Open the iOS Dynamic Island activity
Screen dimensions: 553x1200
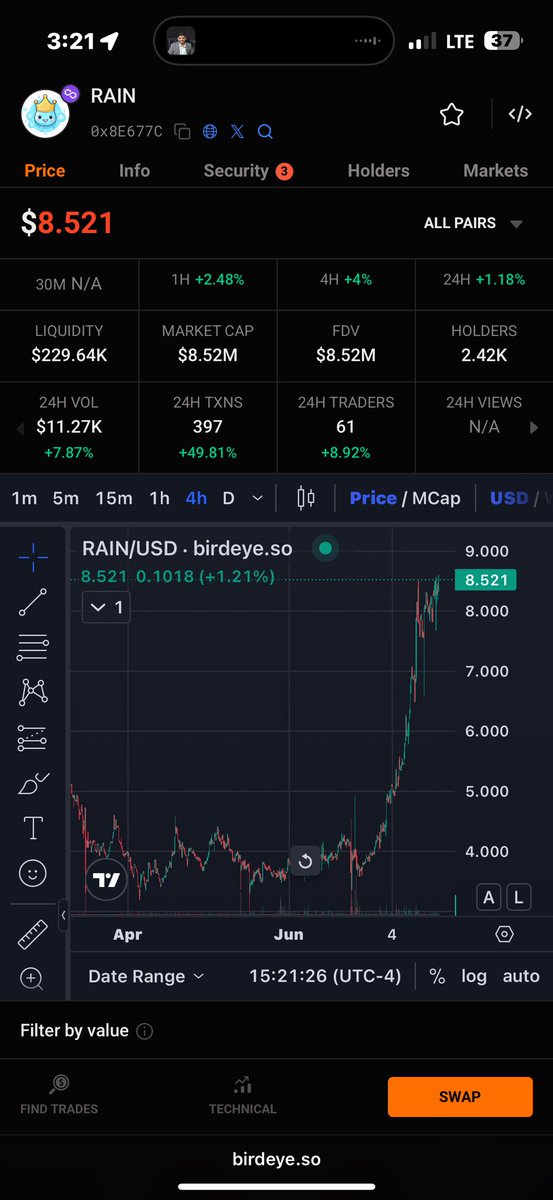pyautogui.click(x=274, y=40)
